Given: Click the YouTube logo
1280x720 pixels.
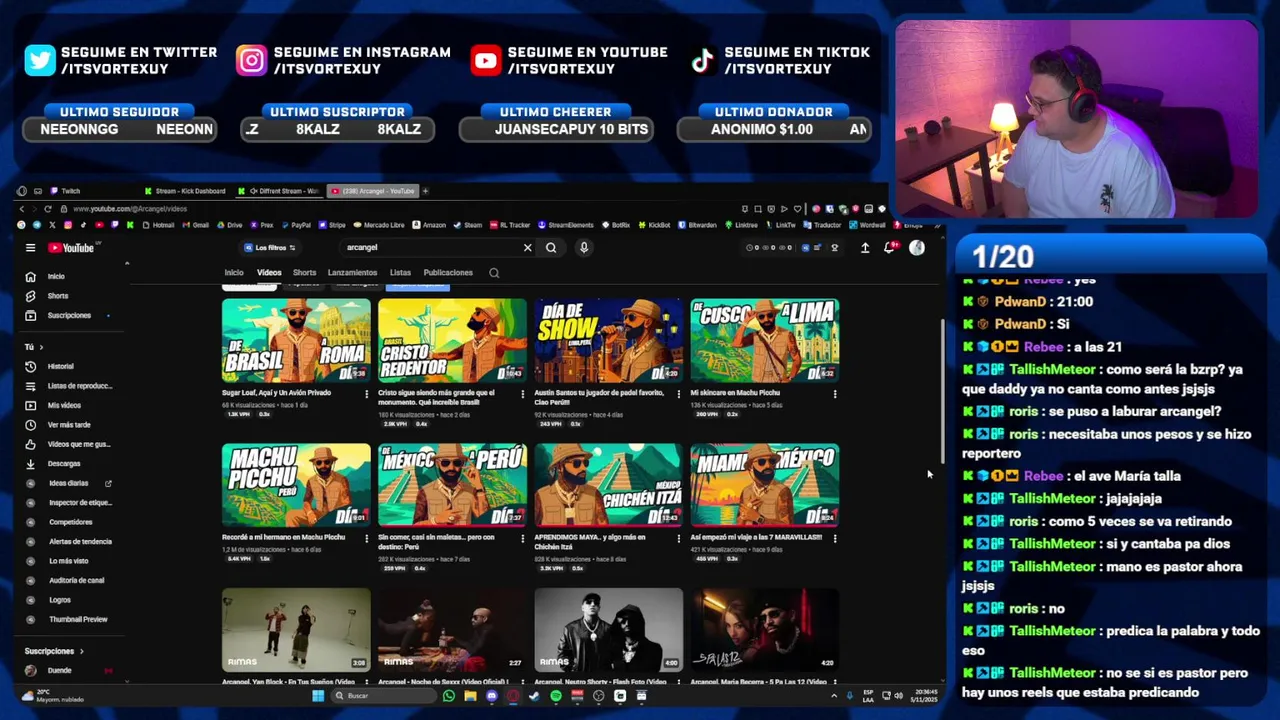Looking at the screenshot, I should coord(71,248).
